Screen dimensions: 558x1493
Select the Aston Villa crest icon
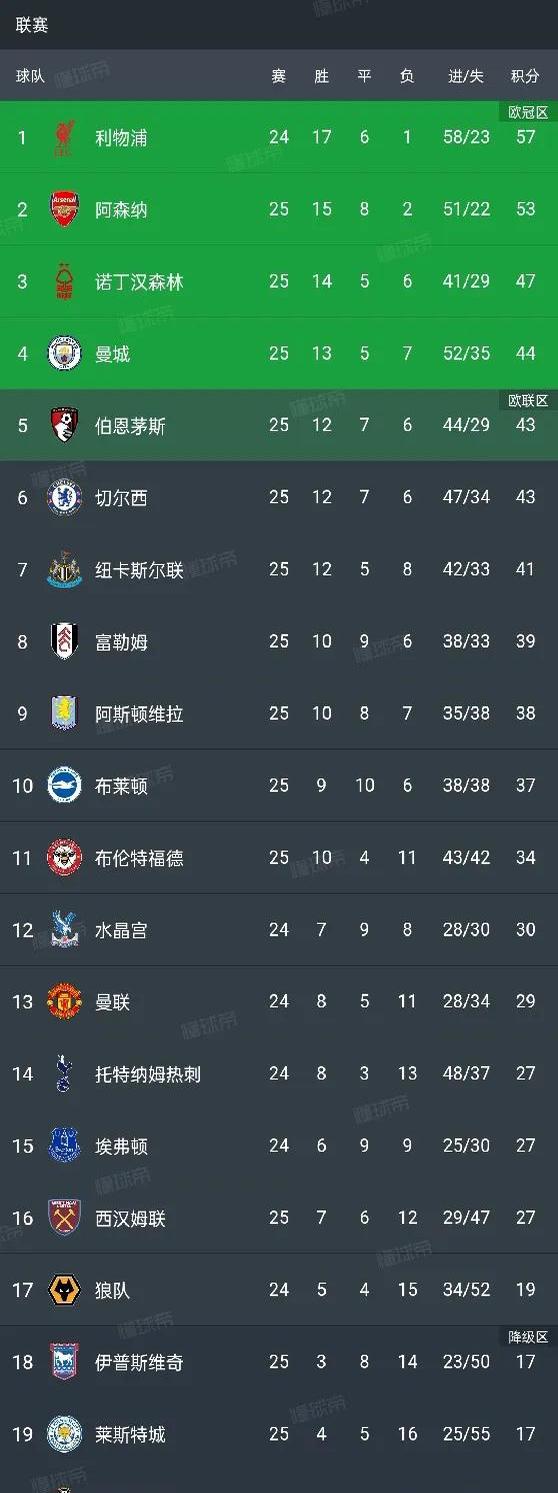click(x=64, y=714)
